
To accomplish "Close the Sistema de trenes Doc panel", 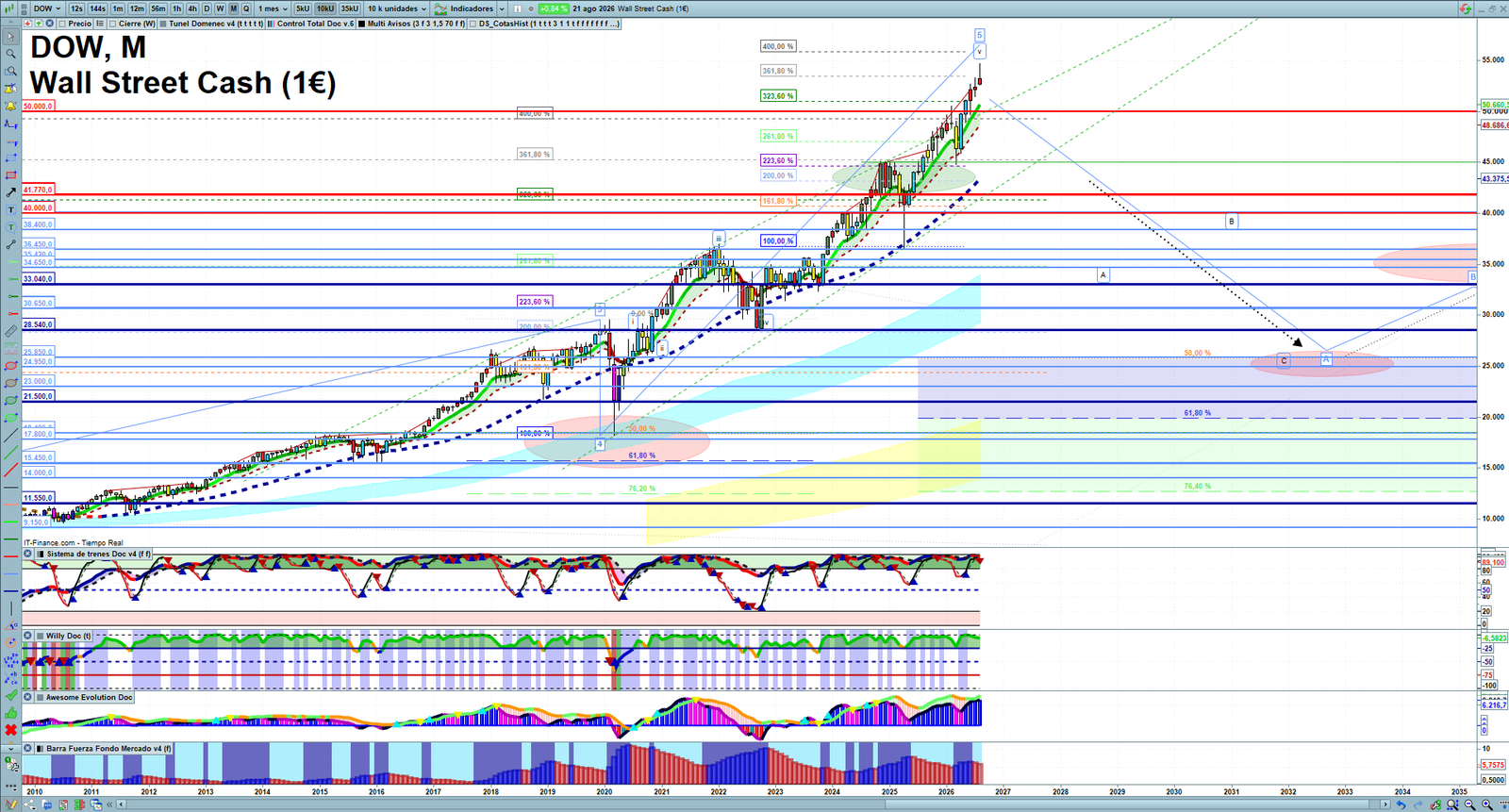I will coord(27,554).
